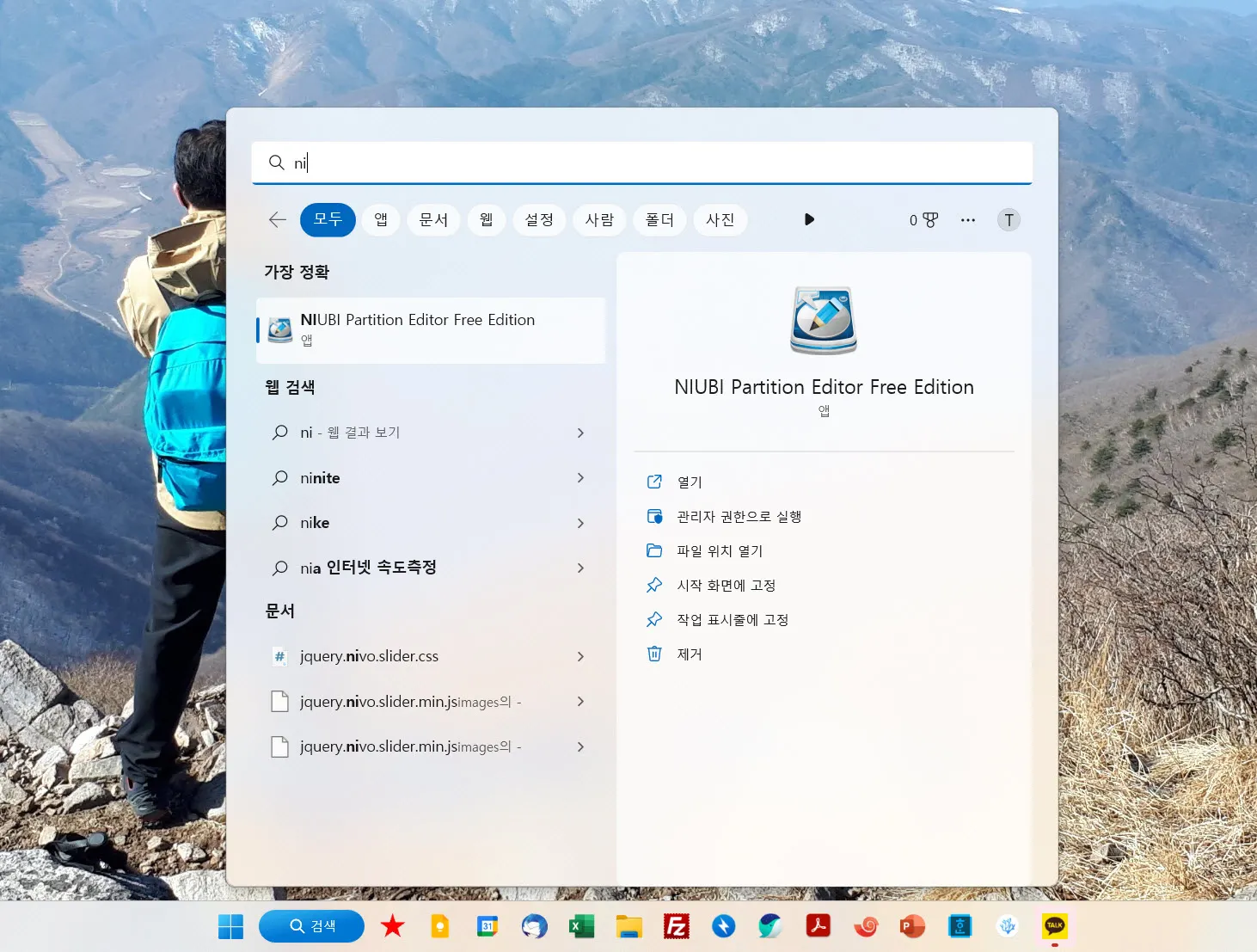Open Naver Whale browser from the taskbar

pyautogui.click(x=770, y=926)
